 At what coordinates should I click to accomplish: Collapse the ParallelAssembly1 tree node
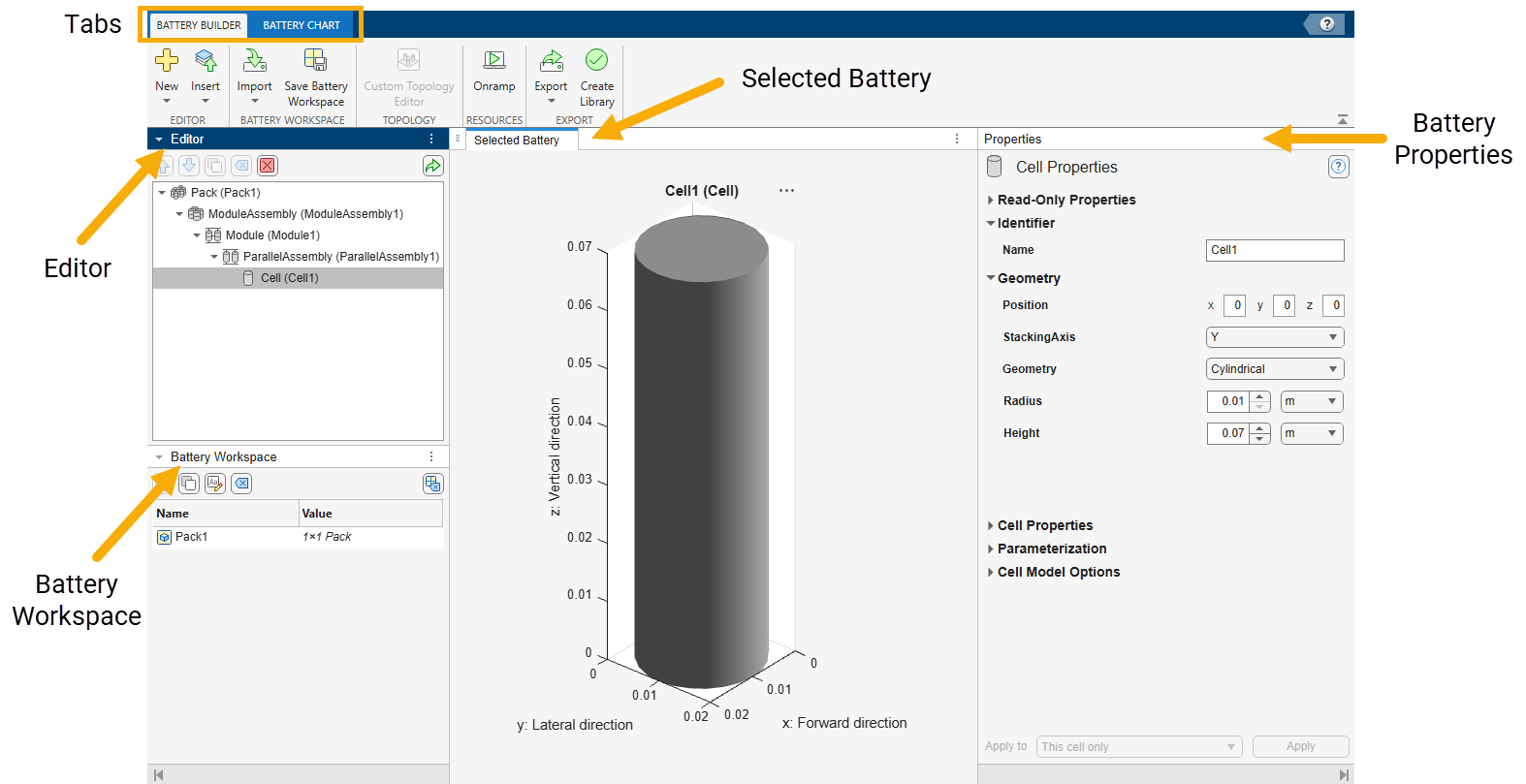click(x=214, y=257)
